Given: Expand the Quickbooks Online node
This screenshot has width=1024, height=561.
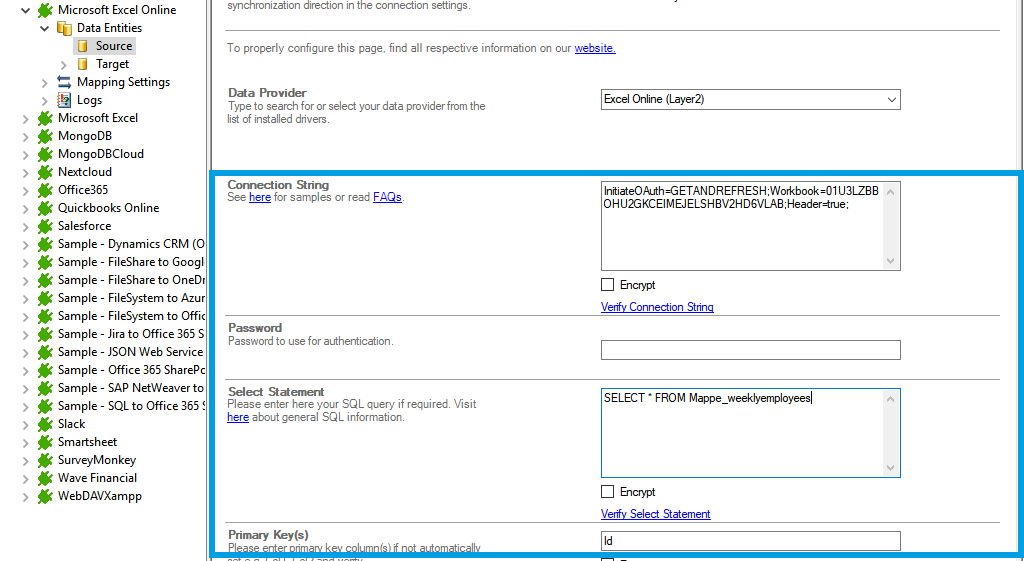Looking at the screenshot, I should click(26, 208).
